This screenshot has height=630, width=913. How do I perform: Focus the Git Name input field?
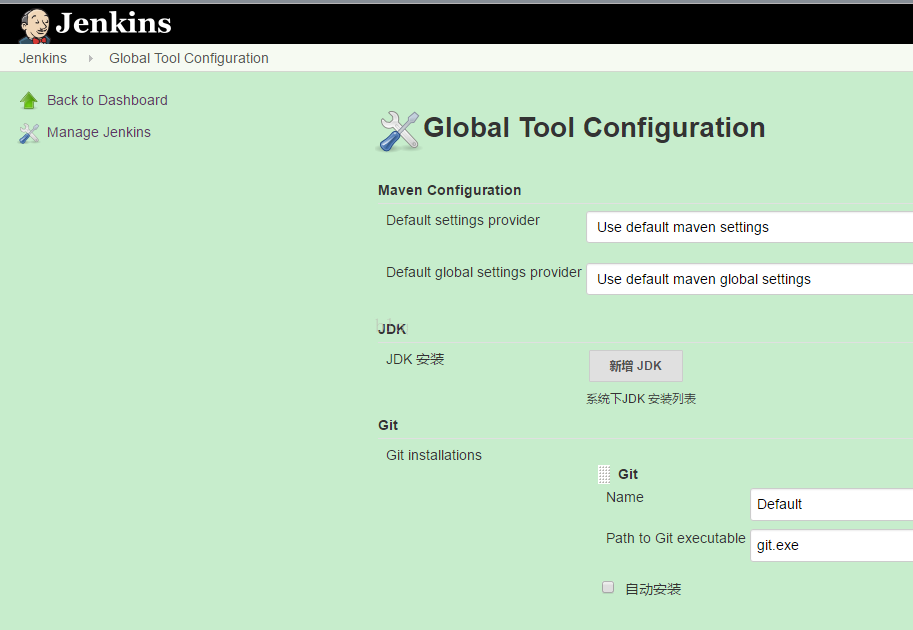pos(831,504)
